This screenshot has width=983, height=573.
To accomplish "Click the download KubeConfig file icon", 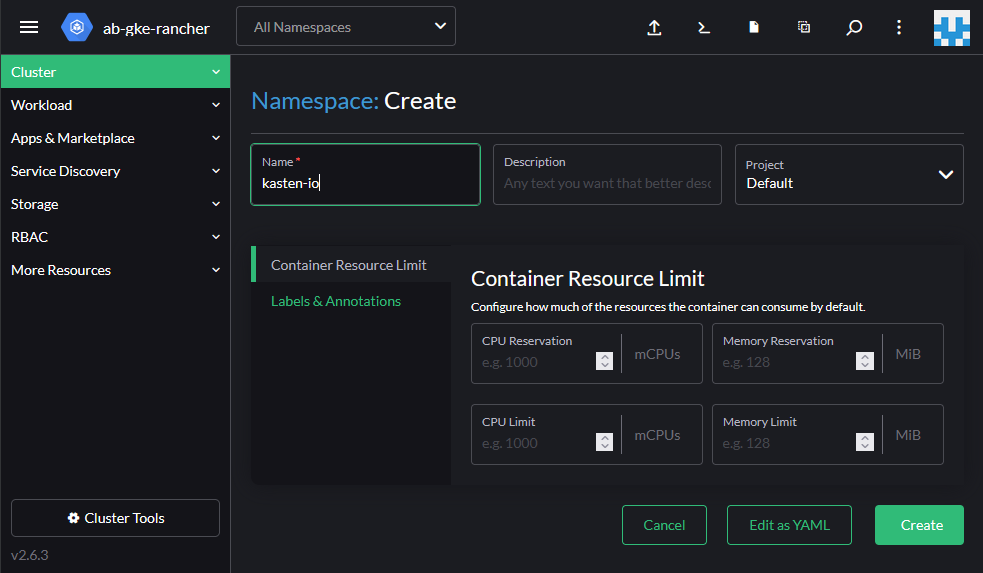I will 754,28.
